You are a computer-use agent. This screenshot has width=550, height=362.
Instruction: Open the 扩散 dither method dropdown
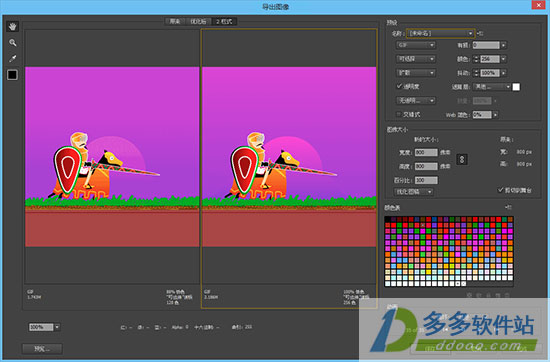[416, 73]
